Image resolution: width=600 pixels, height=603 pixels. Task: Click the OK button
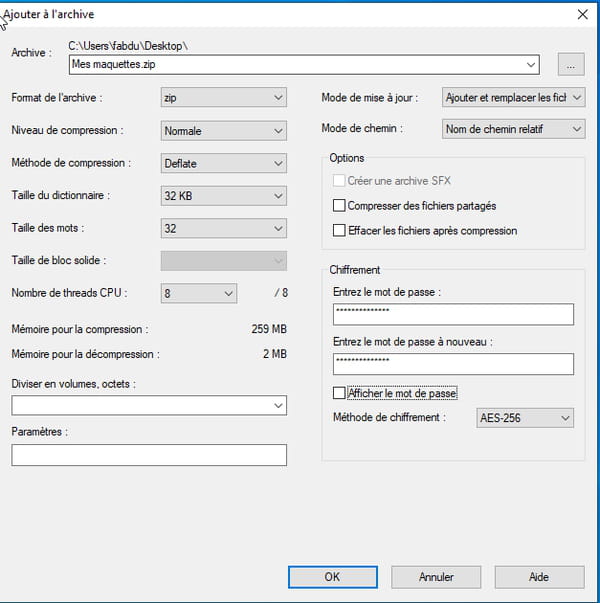(x=333, y=577)
